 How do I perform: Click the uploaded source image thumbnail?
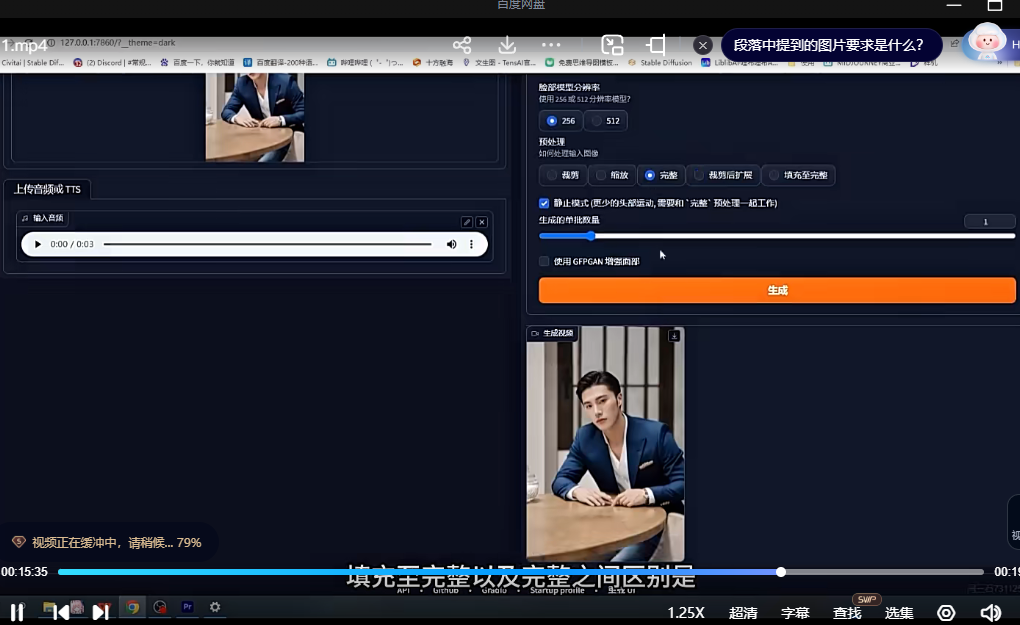(x=255, y=117)
